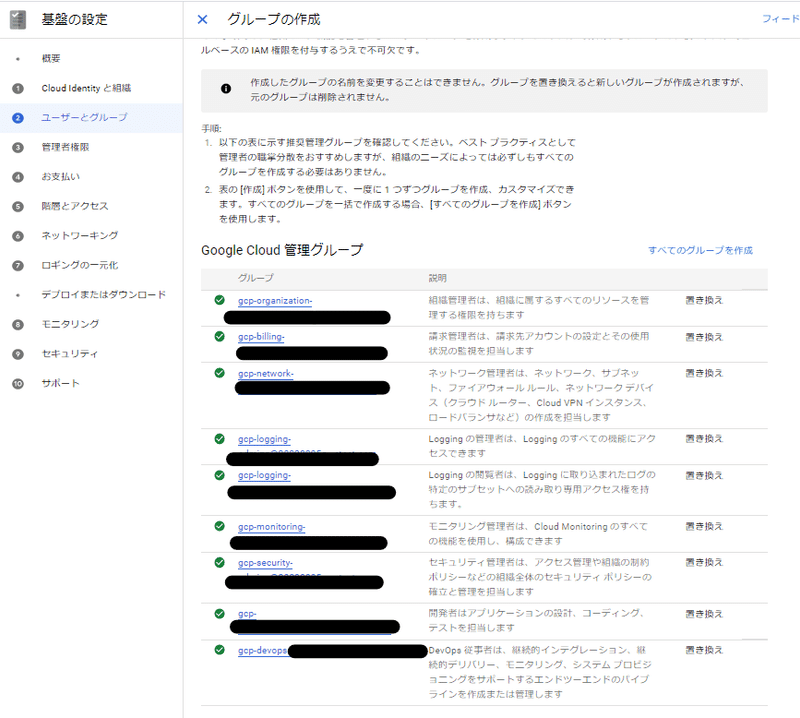Click 置き換え for Logging の閲覧者 row
Screen dimensions: 800x718
[704, 476]
